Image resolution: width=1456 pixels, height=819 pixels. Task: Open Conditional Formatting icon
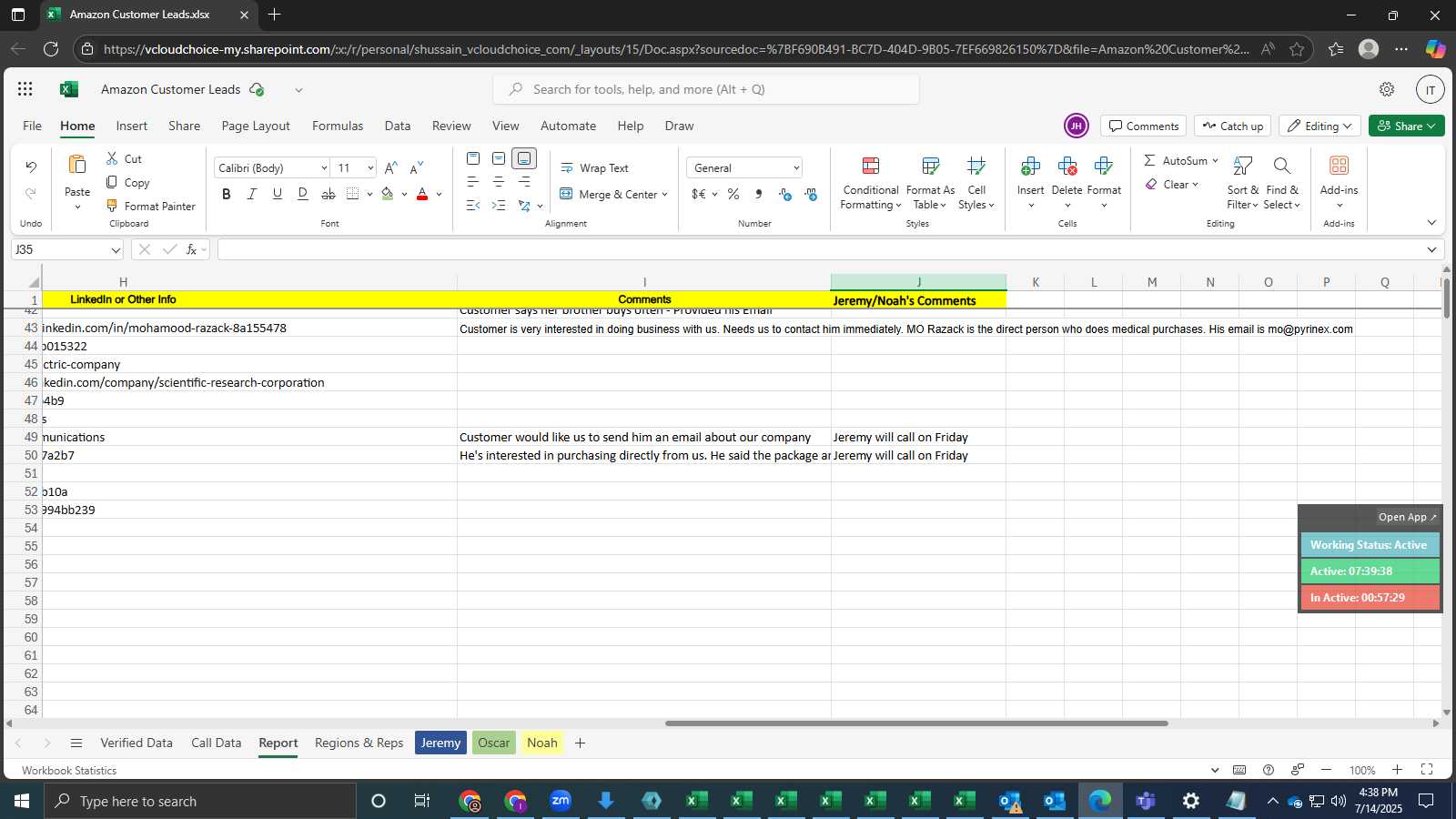[871, 166]
